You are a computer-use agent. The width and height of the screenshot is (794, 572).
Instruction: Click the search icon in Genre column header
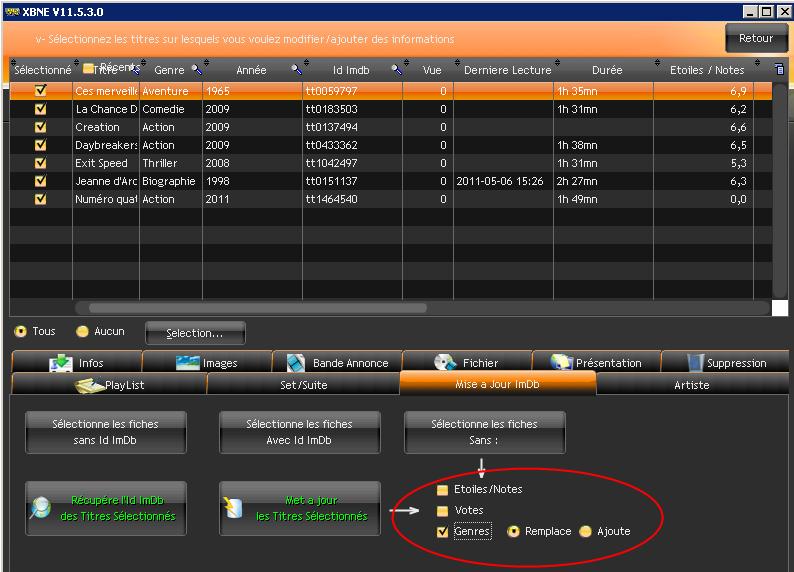[x=196, y=70]
